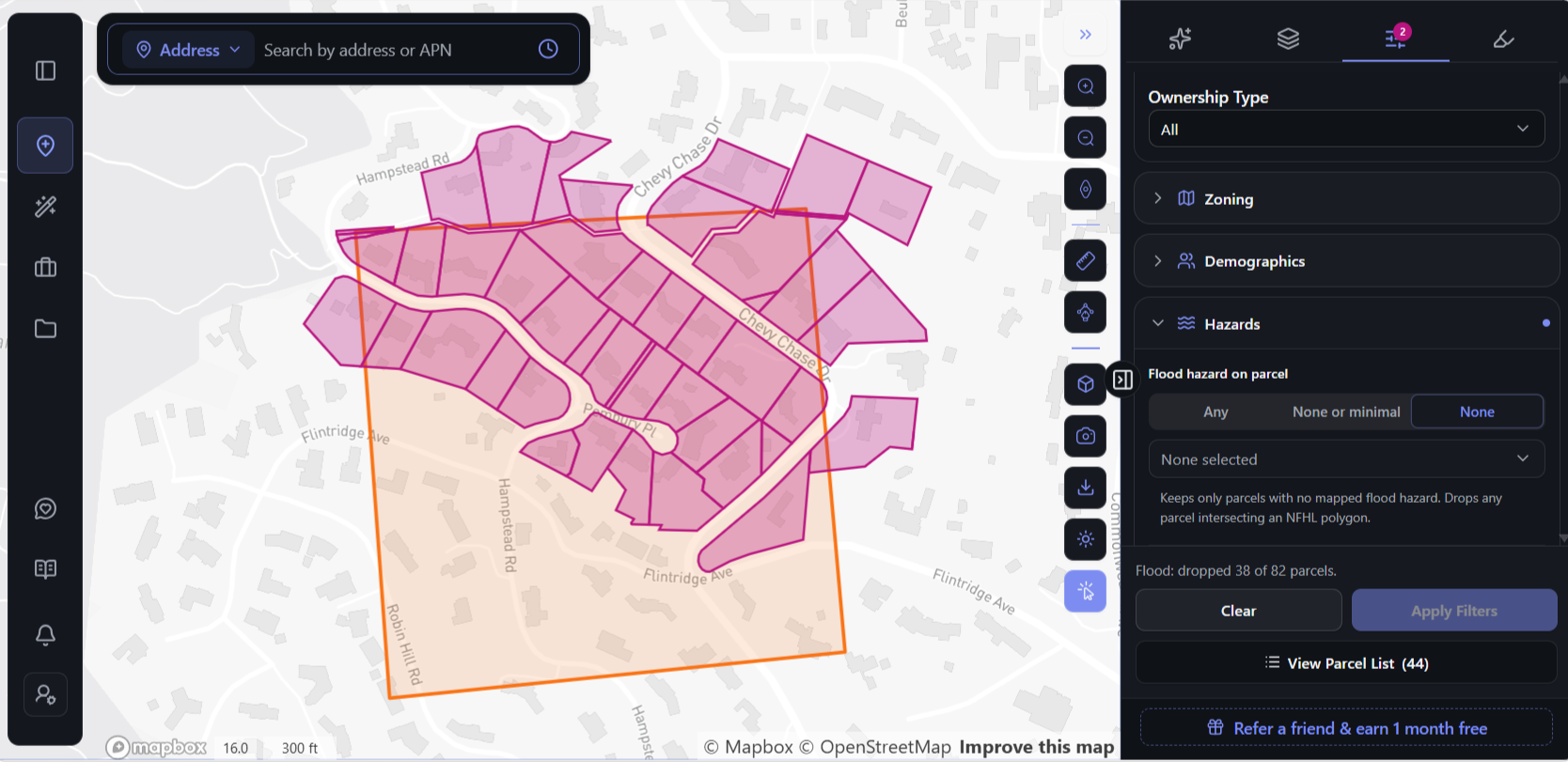Collapse the right filter panel toggle
The height and width of the screenshot is (762, 1568).
click(1122, 380)
